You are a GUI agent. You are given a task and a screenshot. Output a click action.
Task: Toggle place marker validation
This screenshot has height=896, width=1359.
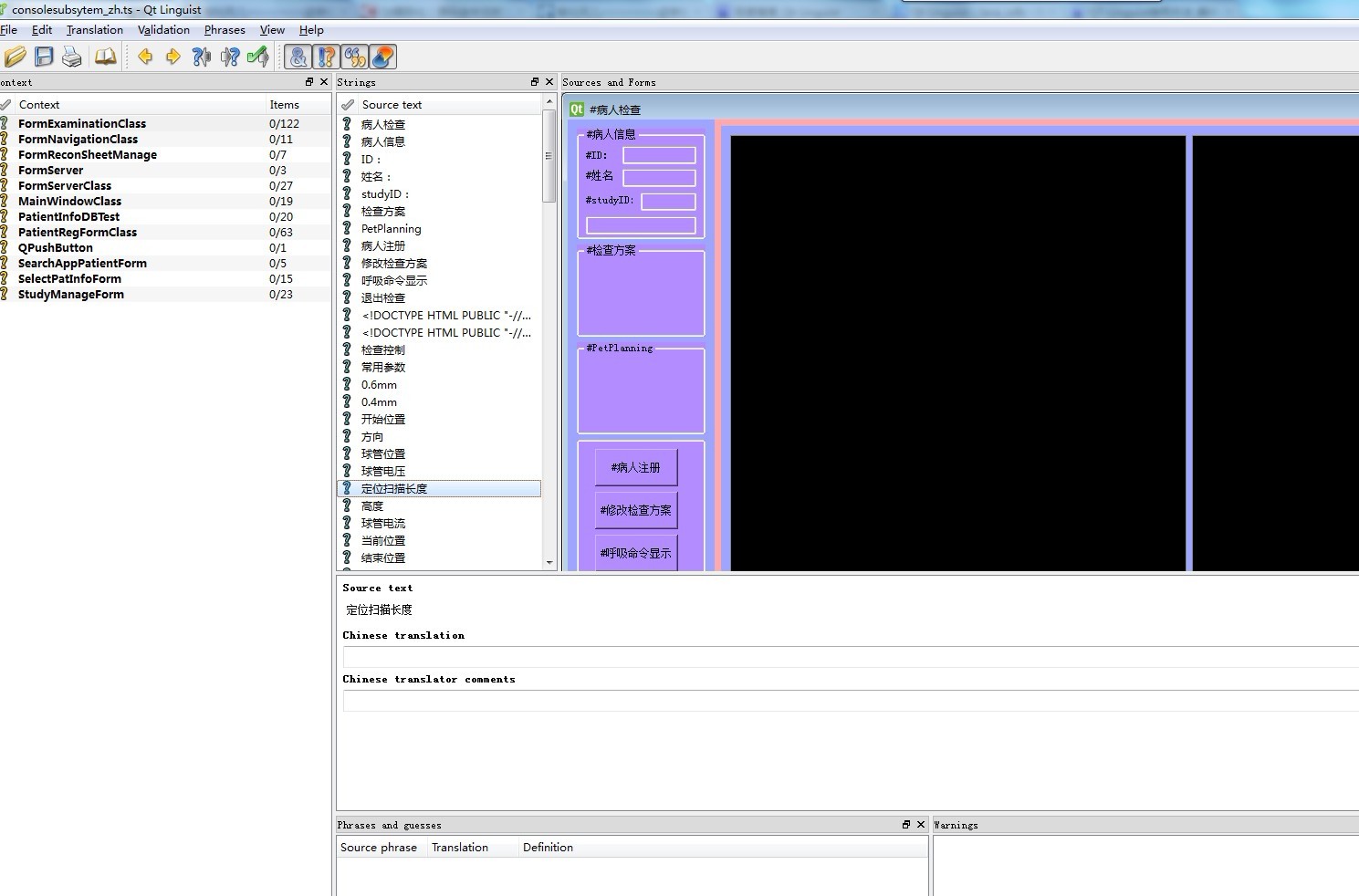coord(383,57)
